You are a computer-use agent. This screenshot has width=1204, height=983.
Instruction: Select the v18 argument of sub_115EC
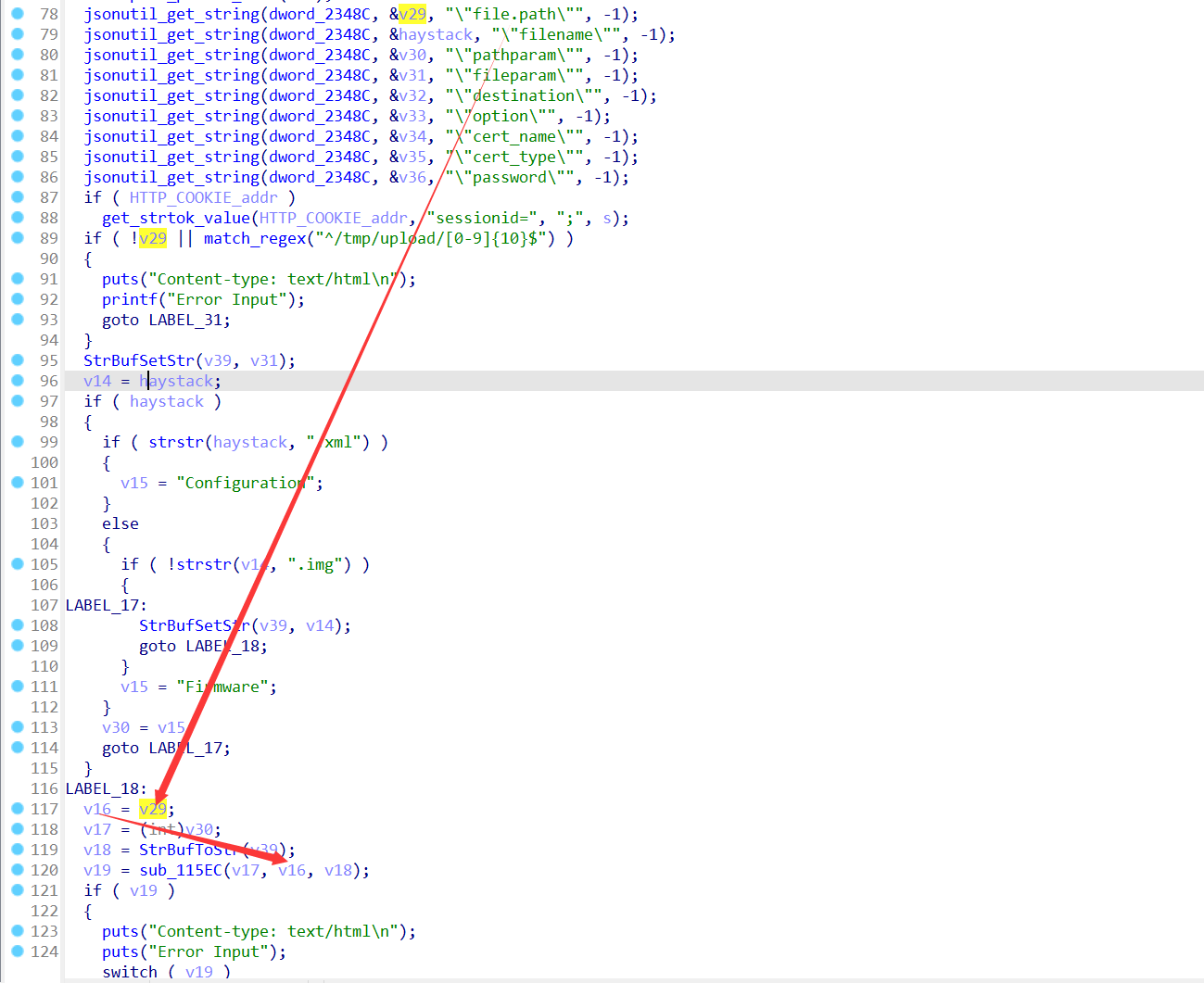click(x=338, y=871)
